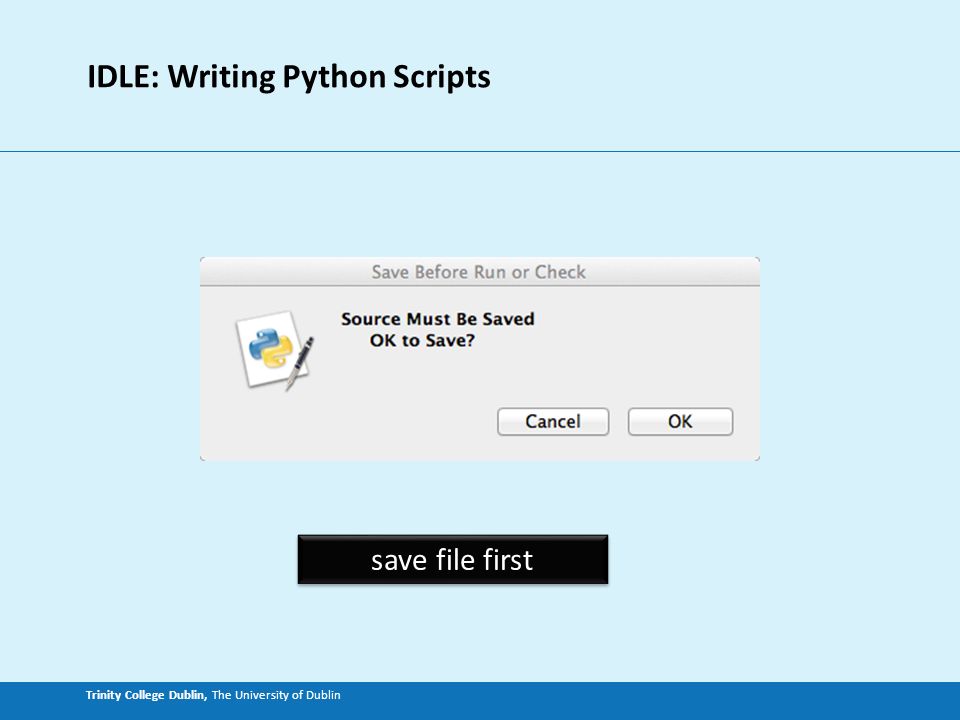Click the 'Source Must Be Saved' message
The width and height of the screenshot is (960, 720).
(438, 319)
